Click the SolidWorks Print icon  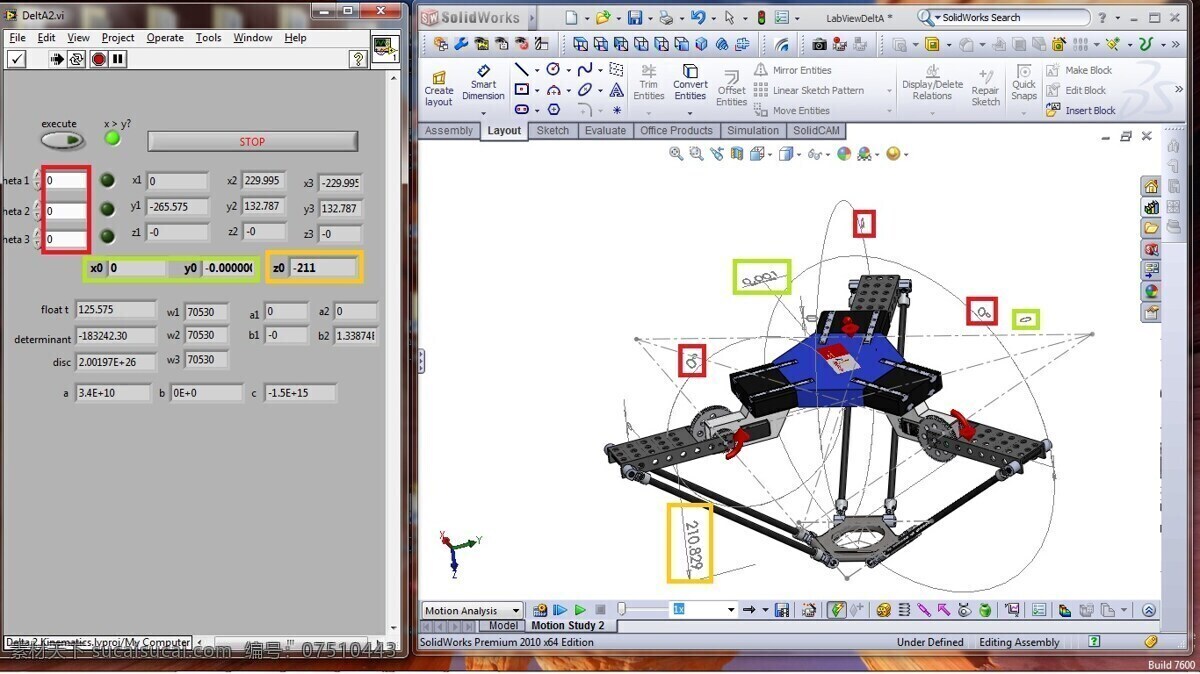(665, 18)
